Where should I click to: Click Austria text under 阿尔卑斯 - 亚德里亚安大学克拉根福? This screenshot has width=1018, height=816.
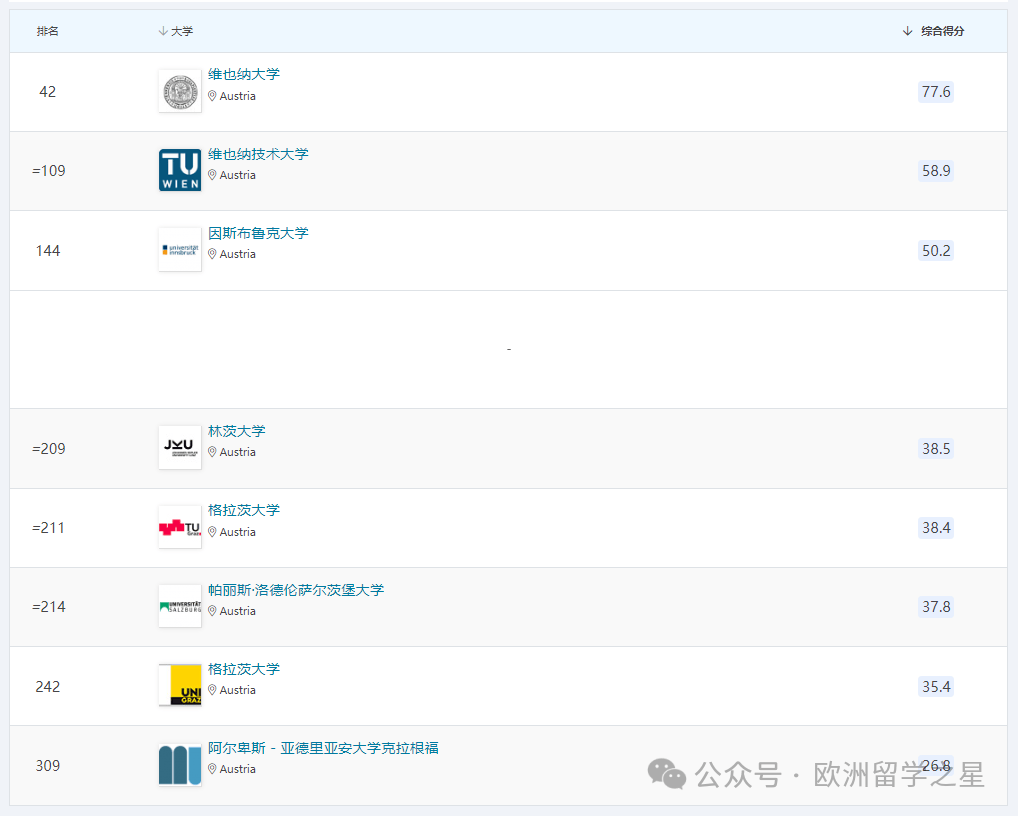238,769
